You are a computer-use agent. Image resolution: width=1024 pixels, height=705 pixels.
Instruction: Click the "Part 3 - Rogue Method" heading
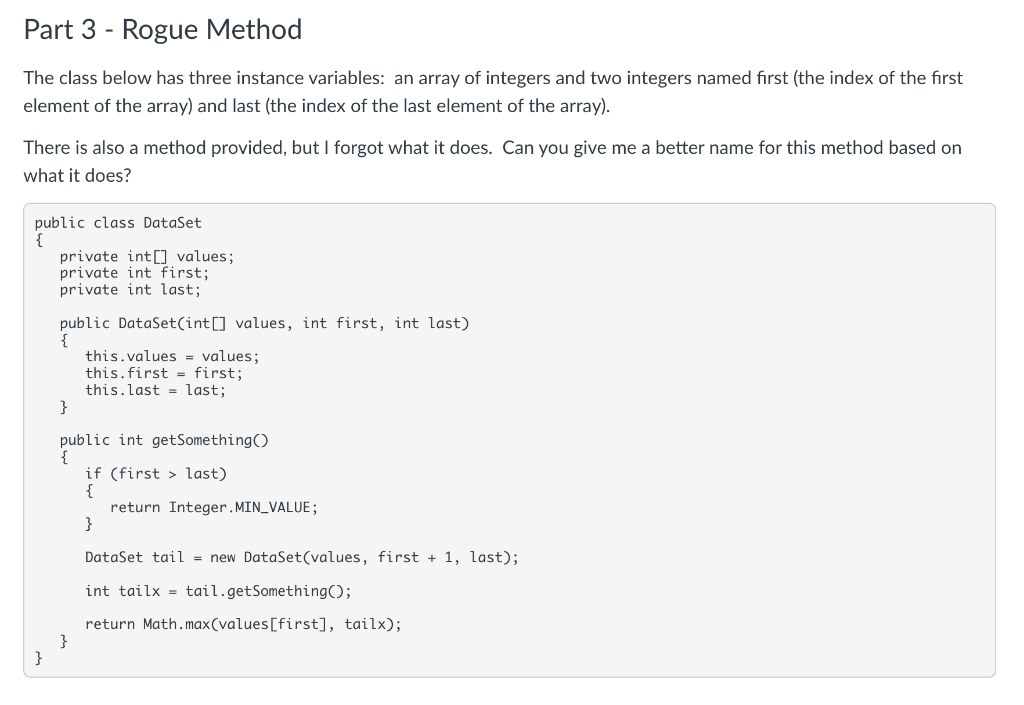point(162,30)
